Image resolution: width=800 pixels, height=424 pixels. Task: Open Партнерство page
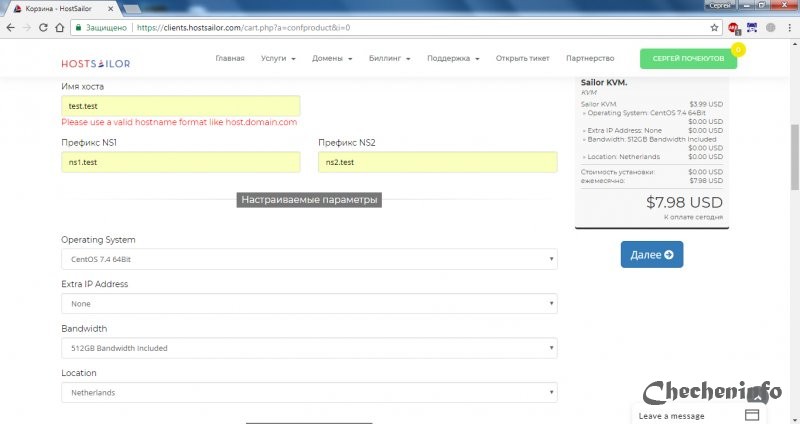pos(590,58)
